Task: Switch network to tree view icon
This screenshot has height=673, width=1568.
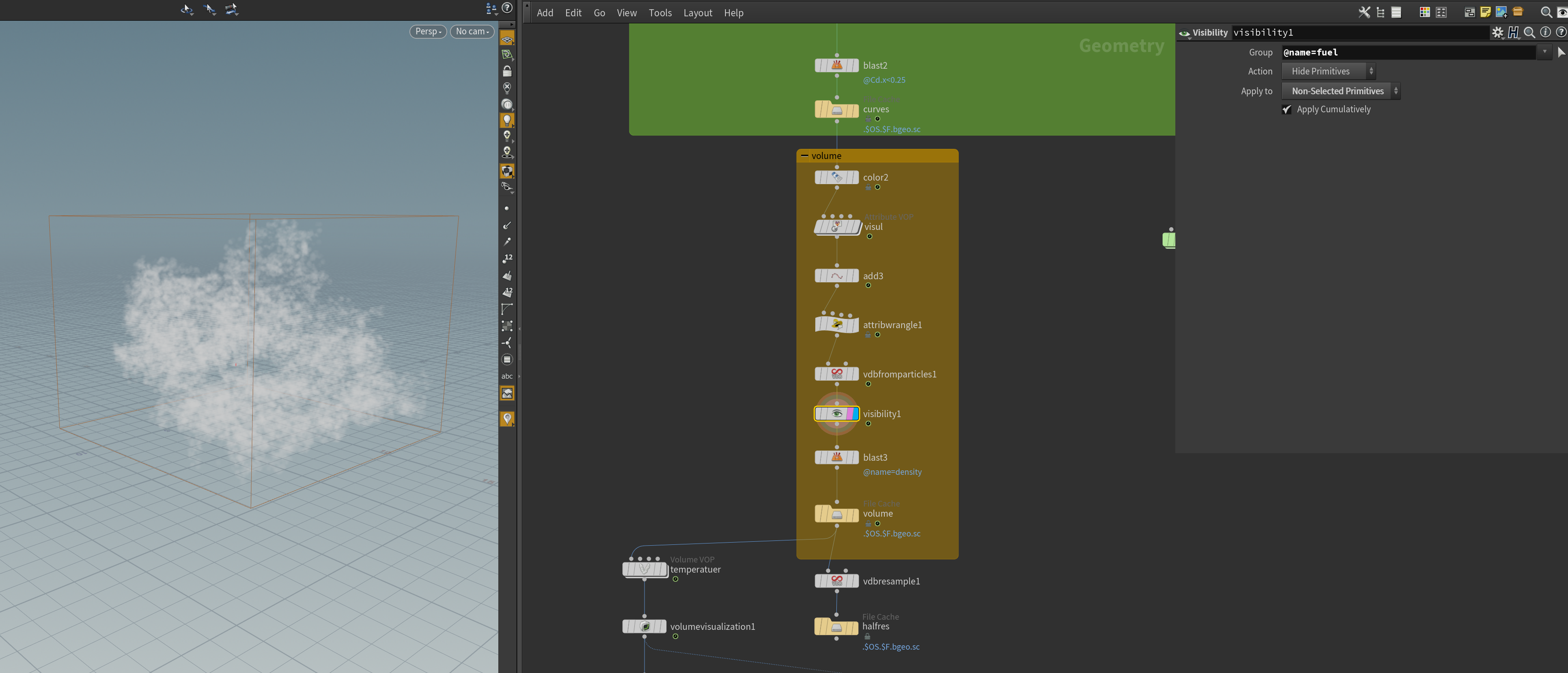Action: [1380, 12]
